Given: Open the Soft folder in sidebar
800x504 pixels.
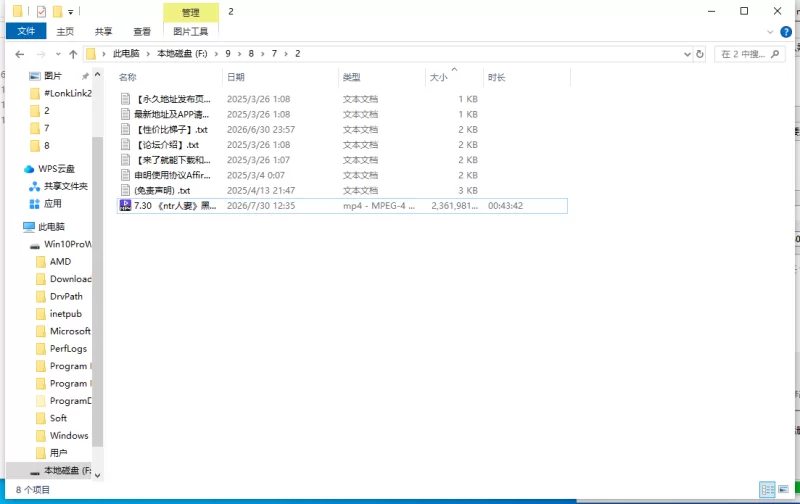Looking at the screenshot, I should click(x=58, y=418).
